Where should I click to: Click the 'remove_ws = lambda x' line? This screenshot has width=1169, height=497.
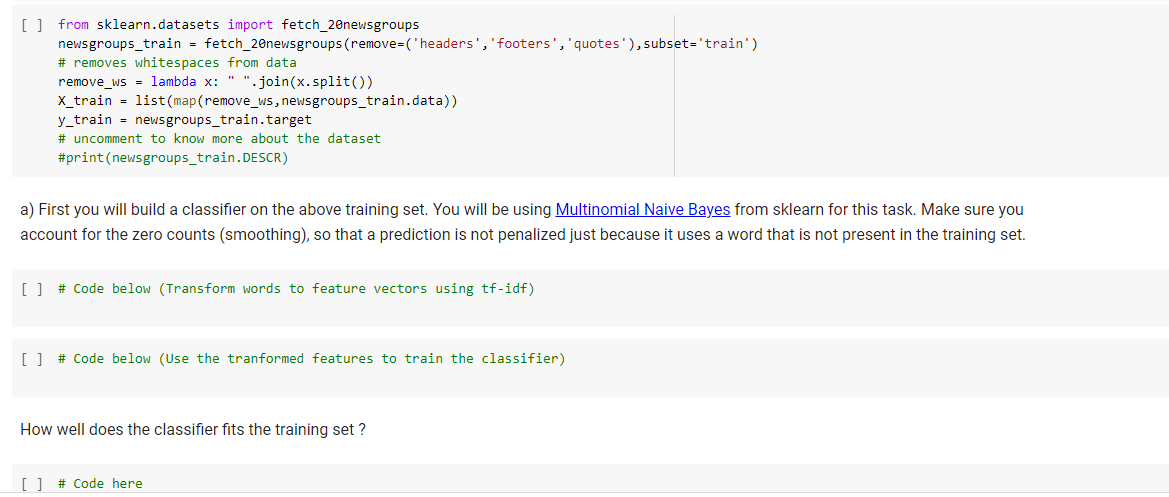coord(215,81)
